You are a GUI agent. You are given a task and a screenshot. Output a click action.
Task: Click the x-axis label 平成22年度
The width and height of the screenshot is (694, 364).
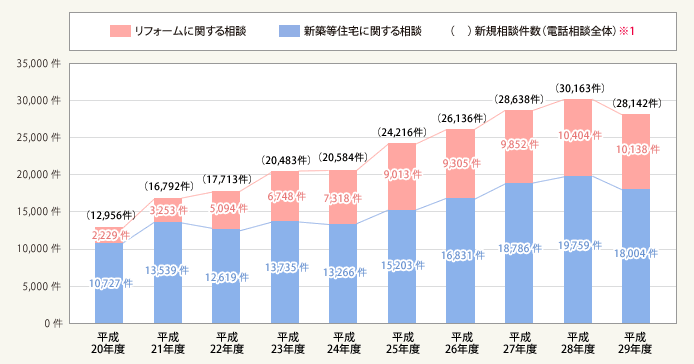tap(227, 344)
